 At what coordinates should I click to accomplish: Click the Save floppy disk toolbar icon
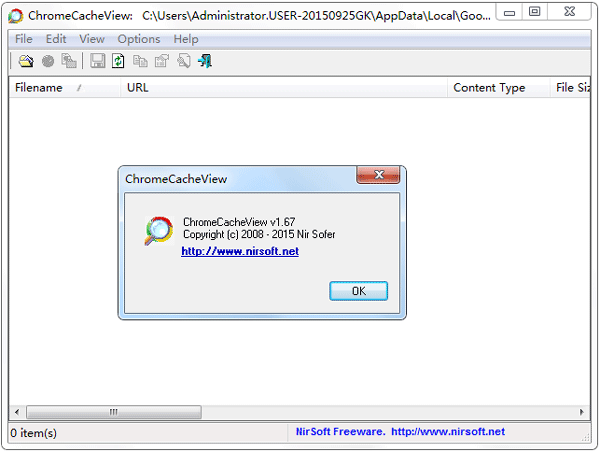[98, 62]
